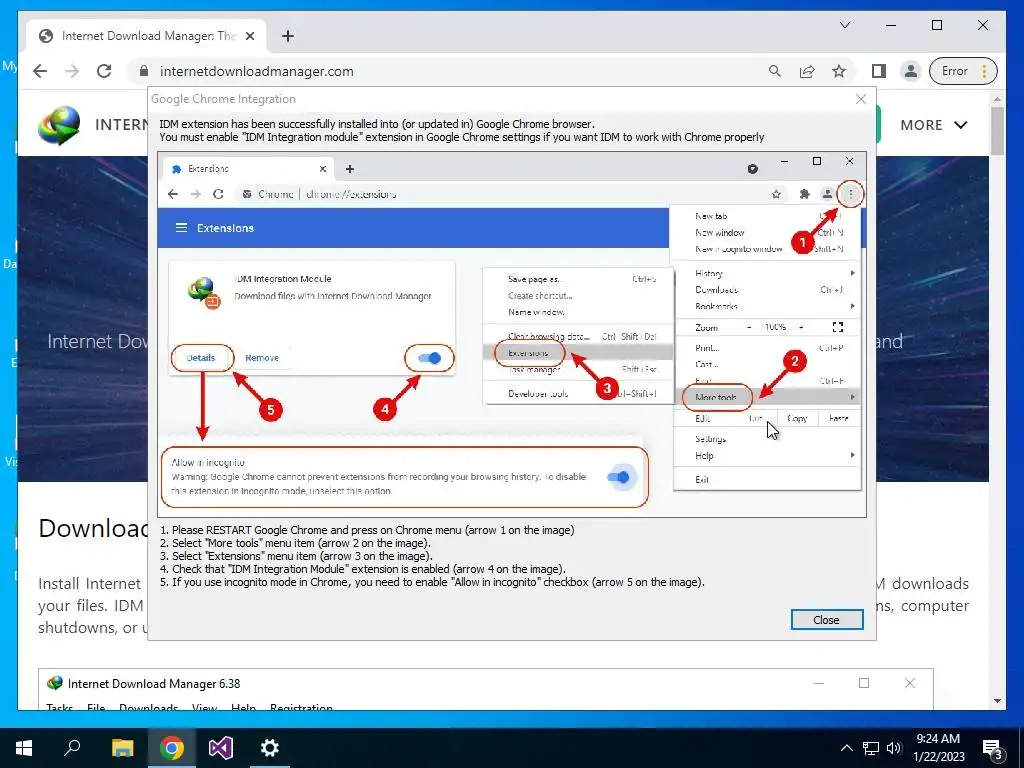The height and width of the screenshot is (768, 1024).
Task: Bookmark this page with the star icon
Action: (839, 71)
